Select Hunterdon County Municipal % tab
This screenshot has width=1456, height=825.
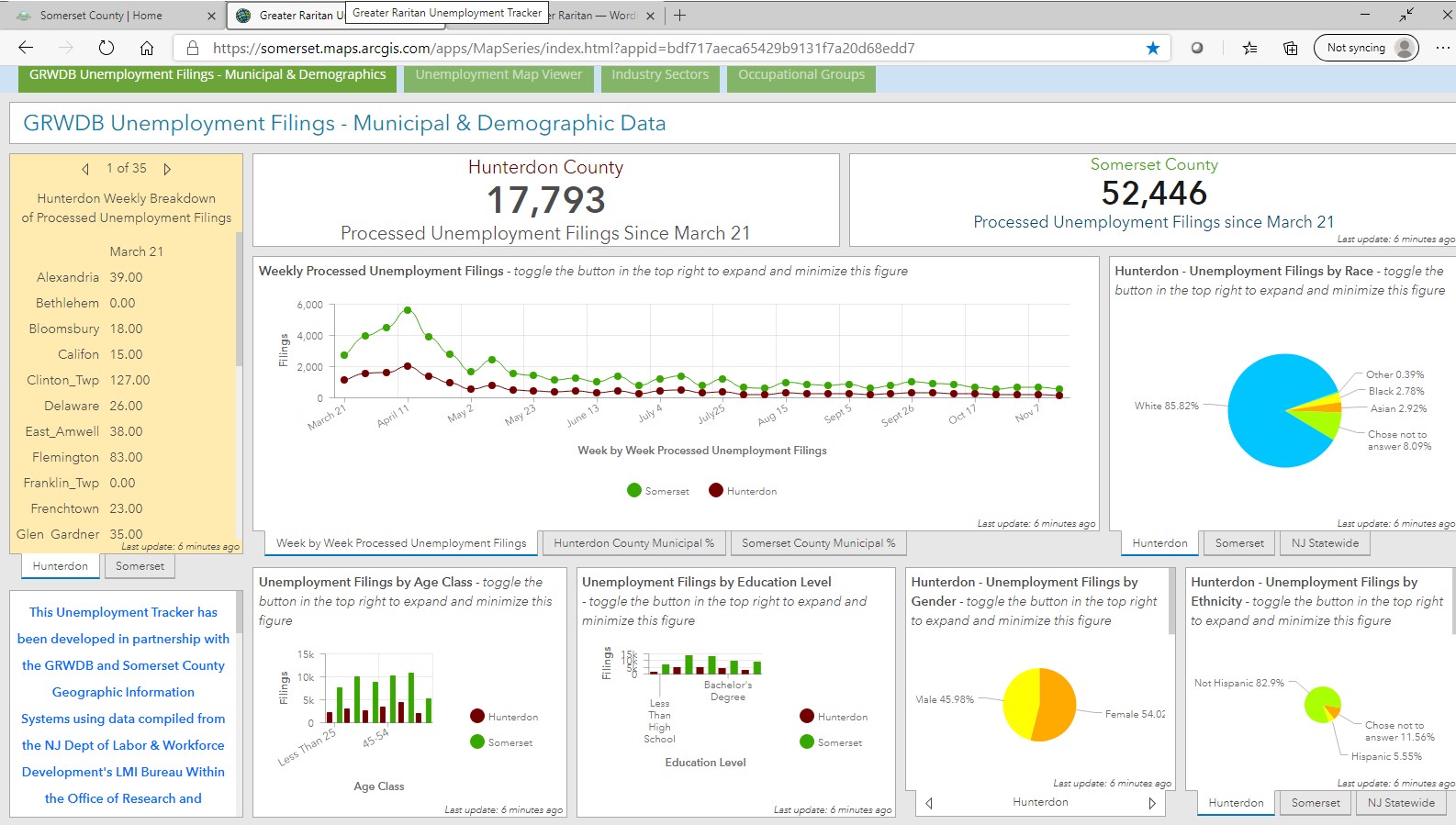point(633,543)
